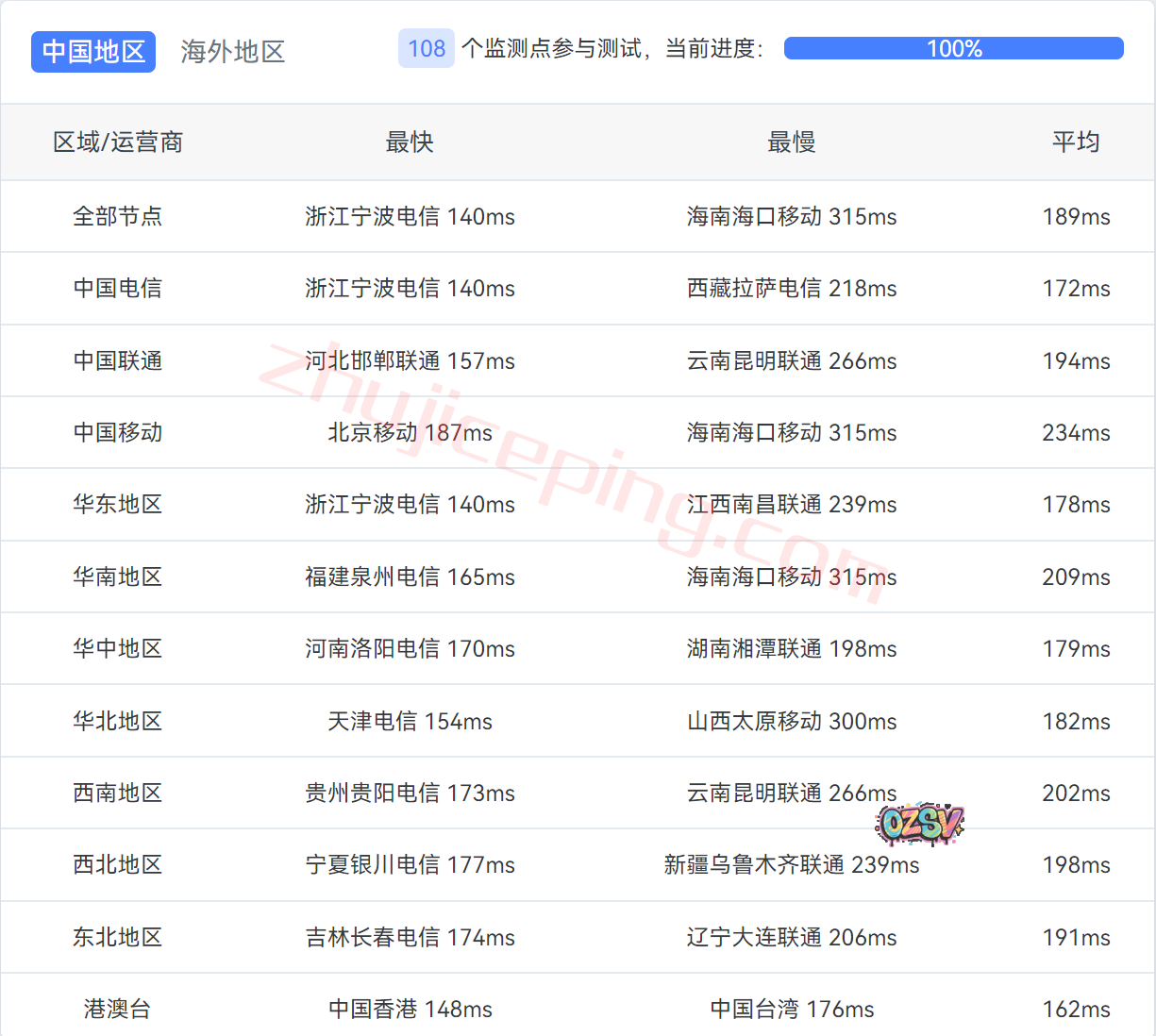The width and height of the screenshot is (1156, 1036).
Task: Sort by the 最慢 column header
Action: coord(791,142)
